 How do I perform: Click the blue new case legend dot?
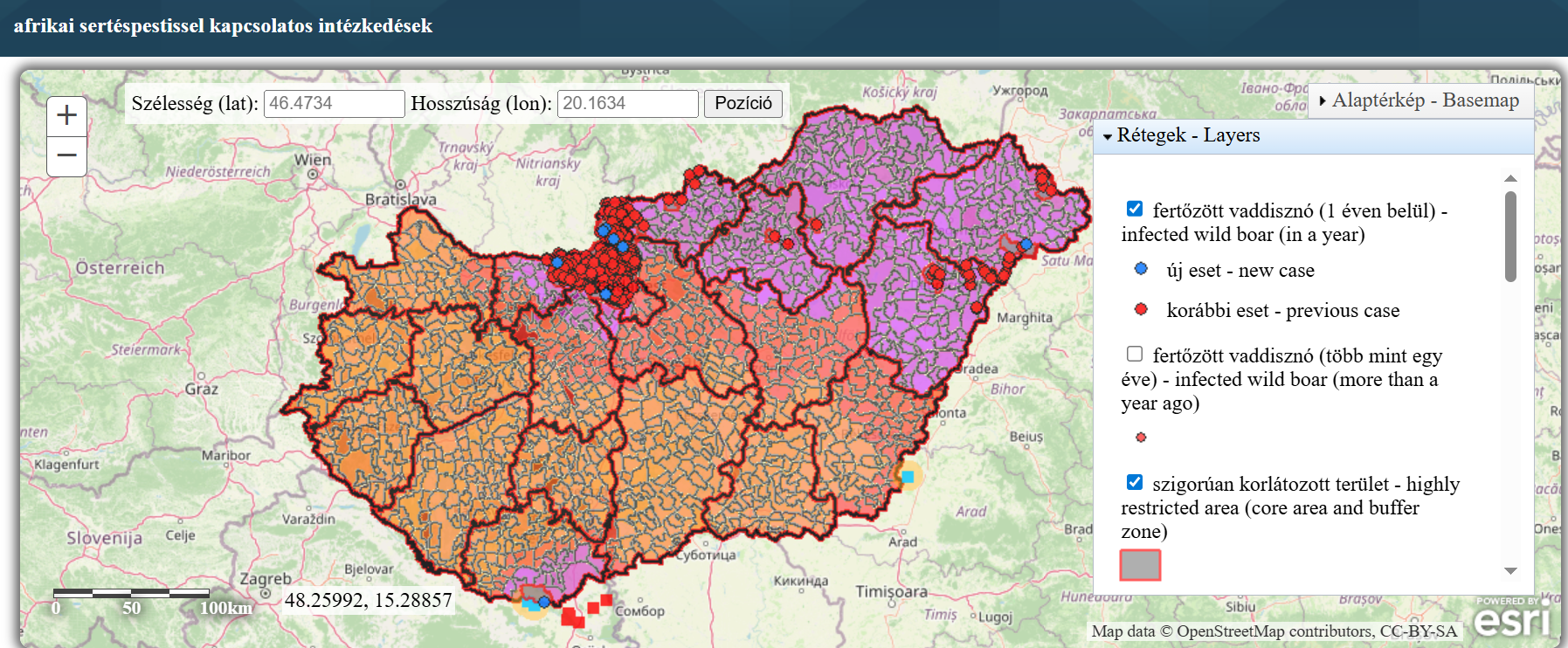[1141, 269]
